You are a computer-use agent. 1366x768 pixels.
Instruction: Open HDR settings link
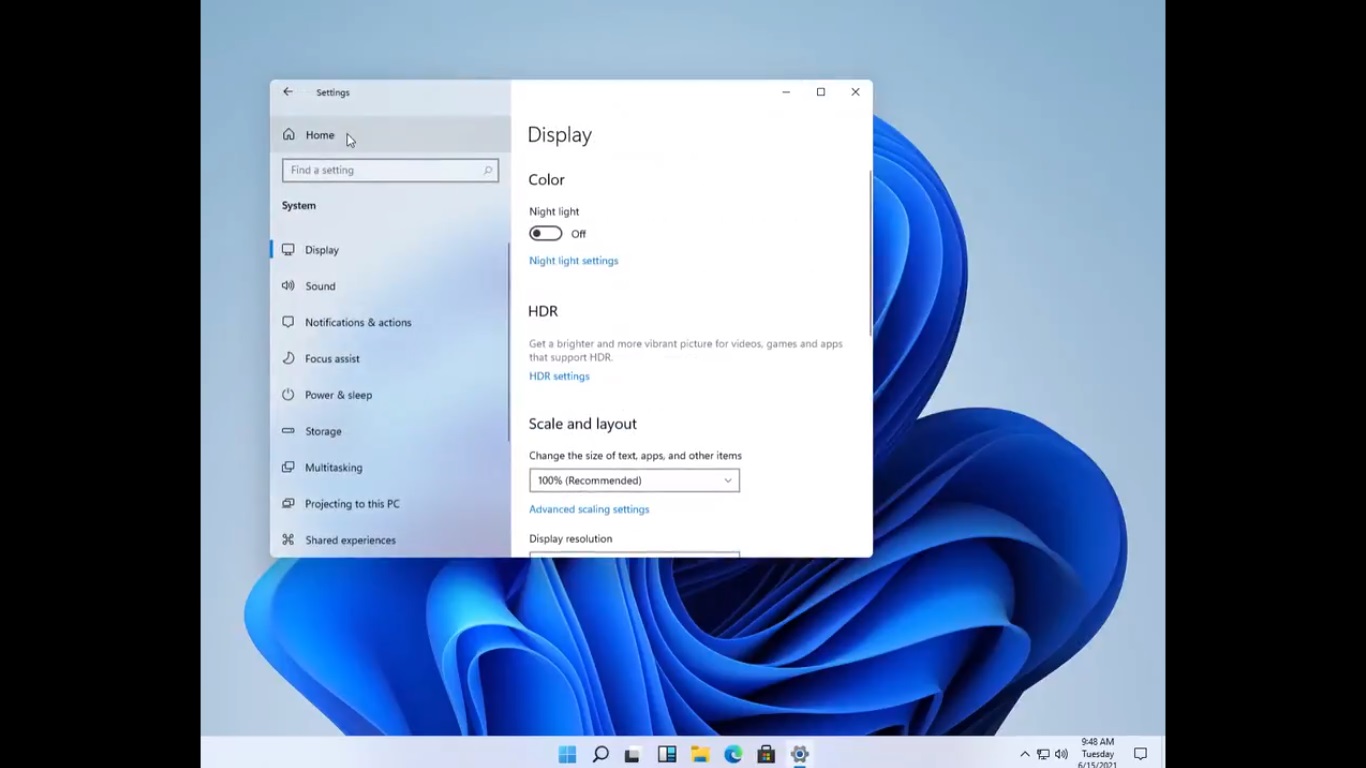click(559, 376)
